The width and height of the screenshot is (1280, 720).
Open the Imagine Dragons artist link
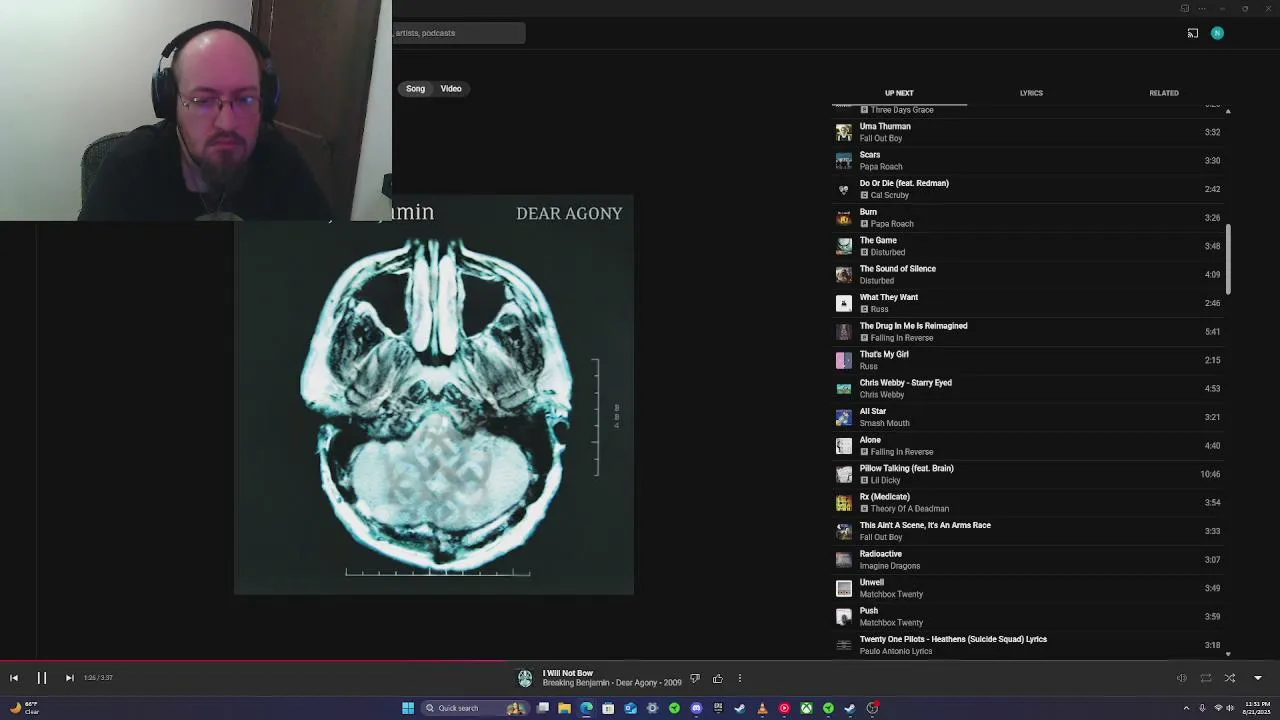[890, 566]
